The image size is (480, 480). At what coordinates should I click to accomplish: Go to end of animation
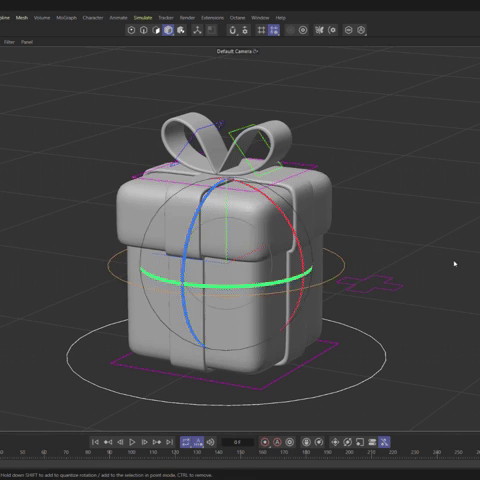169,442
